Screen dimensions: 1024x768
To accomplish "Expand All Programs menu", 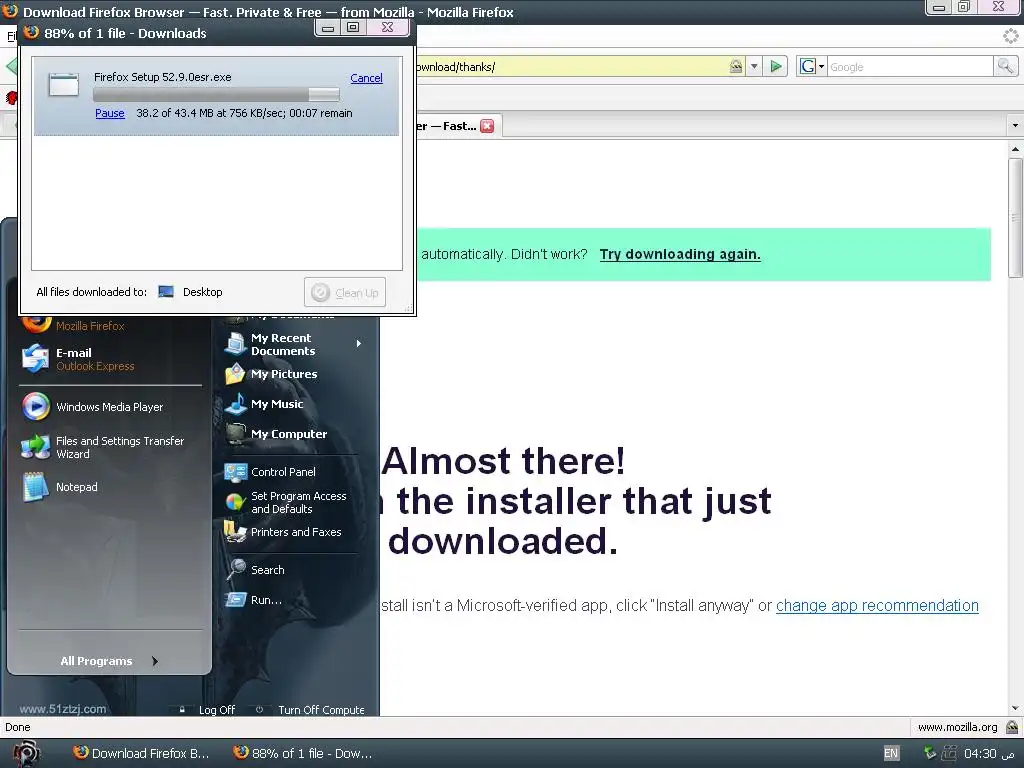I will coord(110,661).
